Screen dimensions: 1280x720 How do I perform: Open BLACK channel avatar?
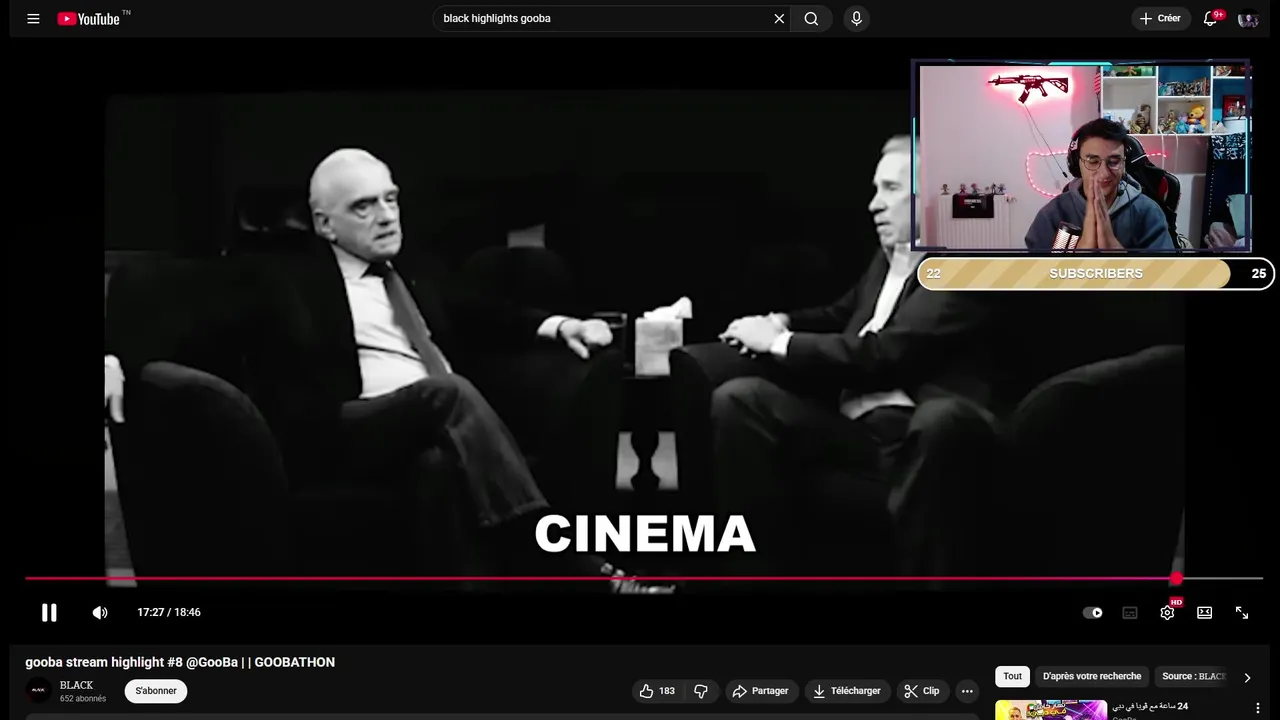tap(38, 690)
